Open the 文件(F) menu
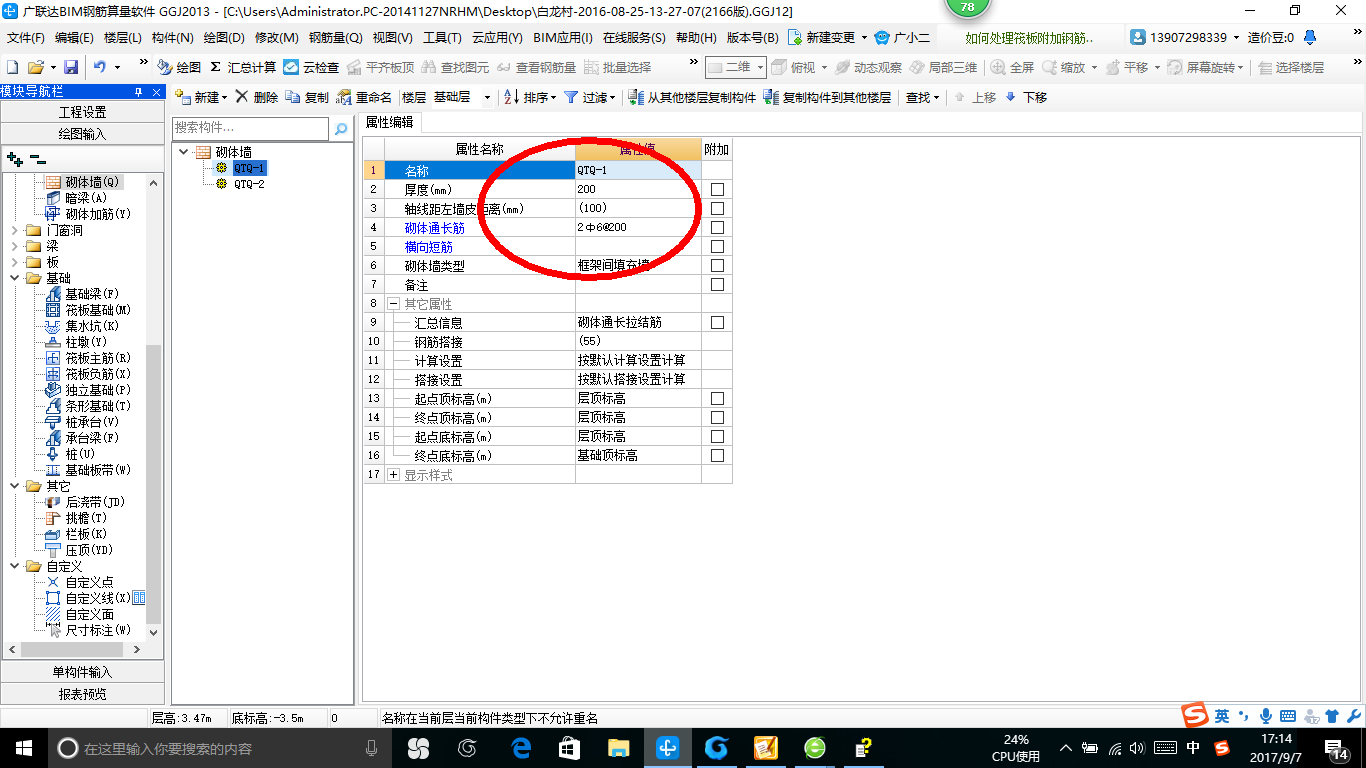 click(x=25, y=37)
